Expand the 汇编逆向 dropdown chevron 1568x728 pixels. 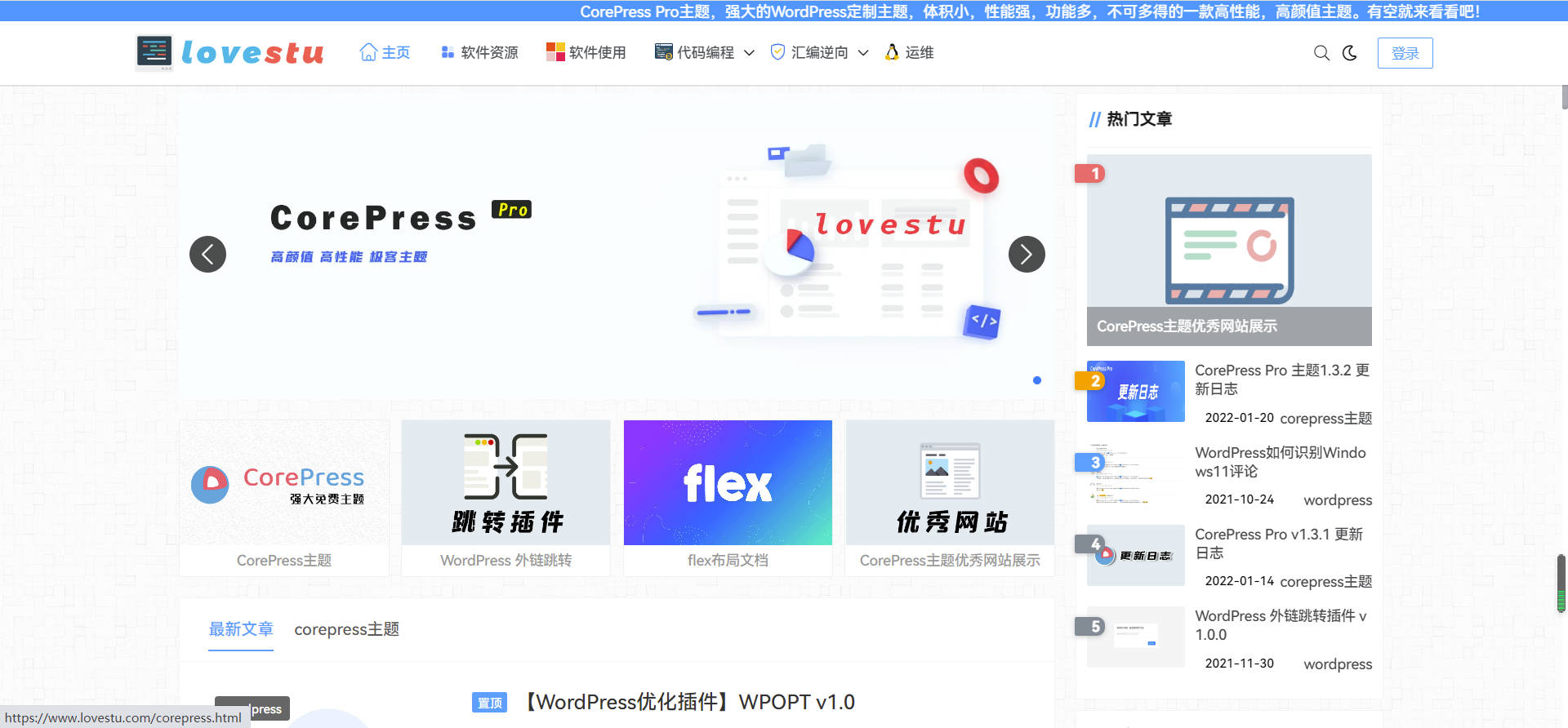[x=863, y=53]
